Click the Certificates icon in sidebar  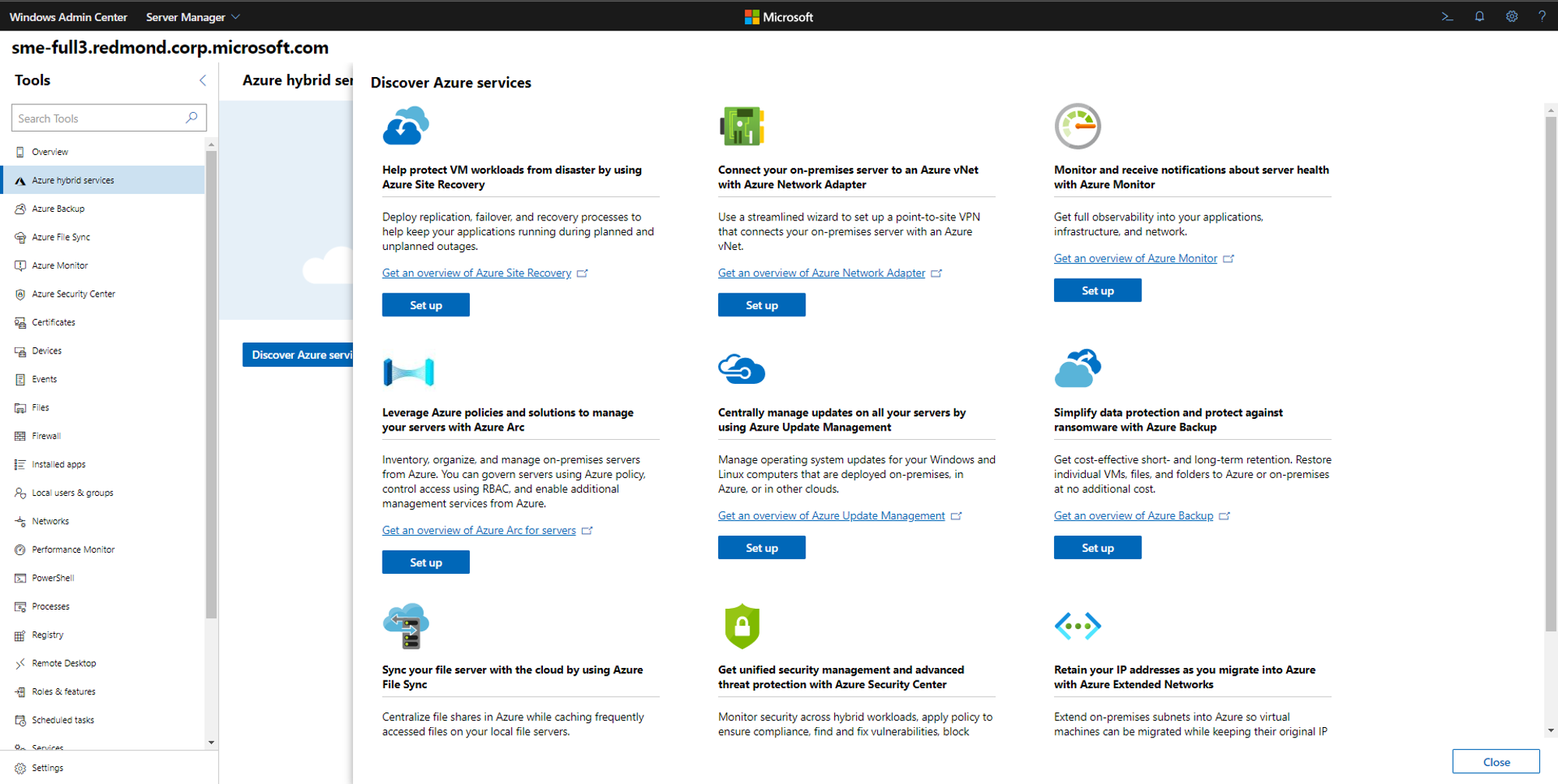[20, 322]
